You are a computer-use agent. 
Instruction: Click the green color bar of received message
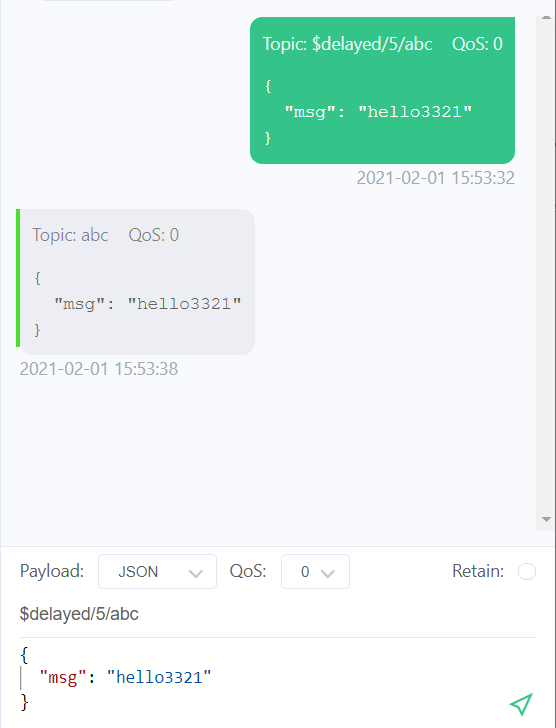pyautogui.click(x=18, y=278)
